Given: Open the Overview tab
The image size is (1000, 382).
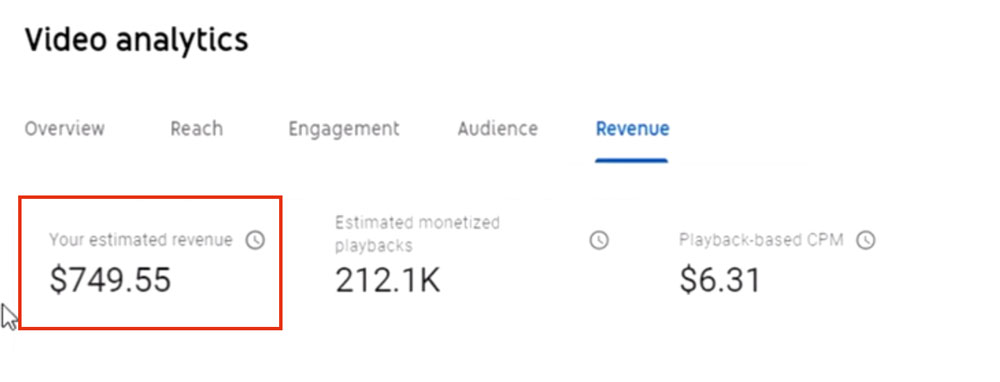Looking at the screenshot, I should pos(64,129).
